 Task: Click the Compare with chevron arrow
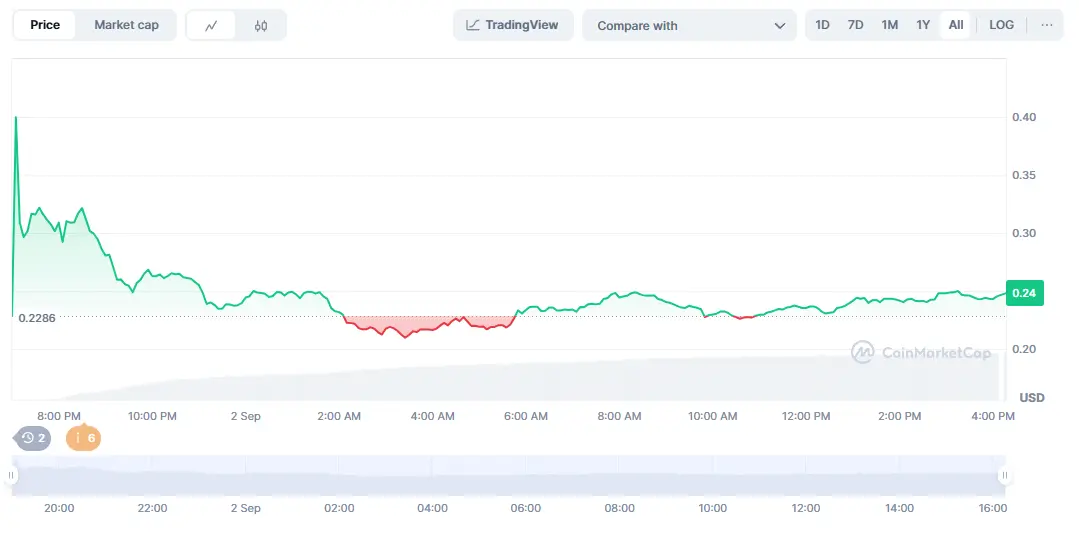780,26
